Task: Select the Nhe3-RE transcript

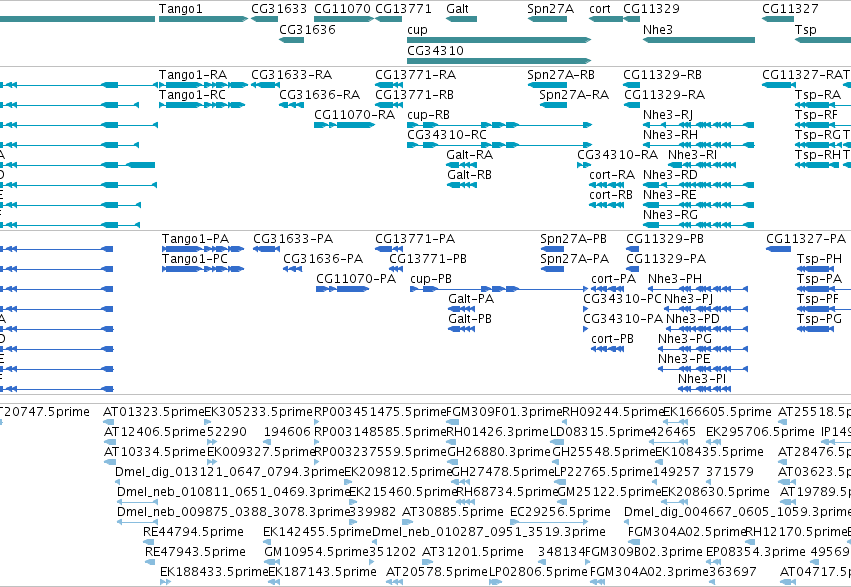Action: [698, 205]
